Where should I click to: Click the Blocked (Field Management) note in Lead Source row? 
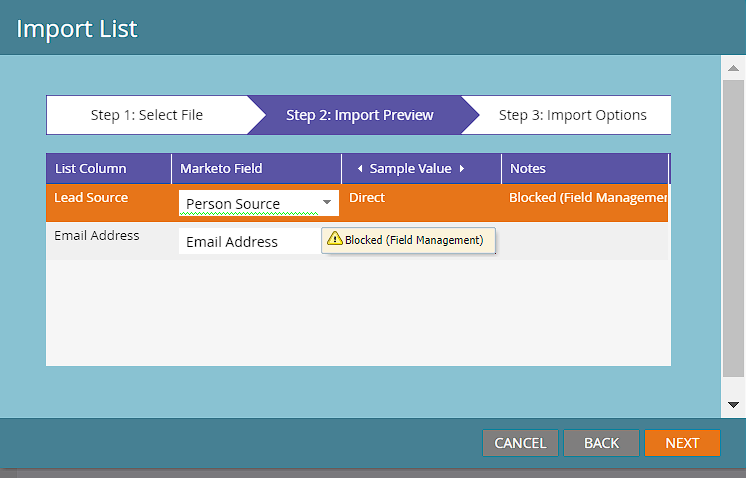click(x=588, y=197)
